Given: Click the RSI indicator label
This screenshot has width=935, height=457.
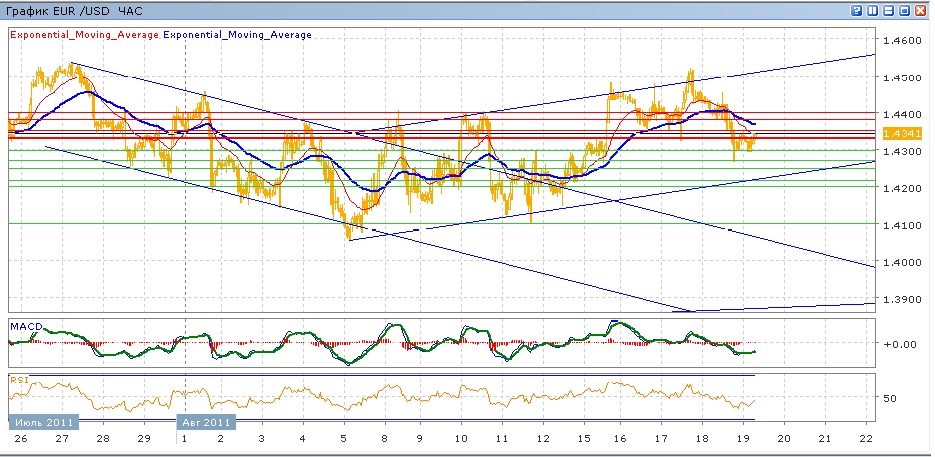Looking at the screenshot, I should click(18, 379).
